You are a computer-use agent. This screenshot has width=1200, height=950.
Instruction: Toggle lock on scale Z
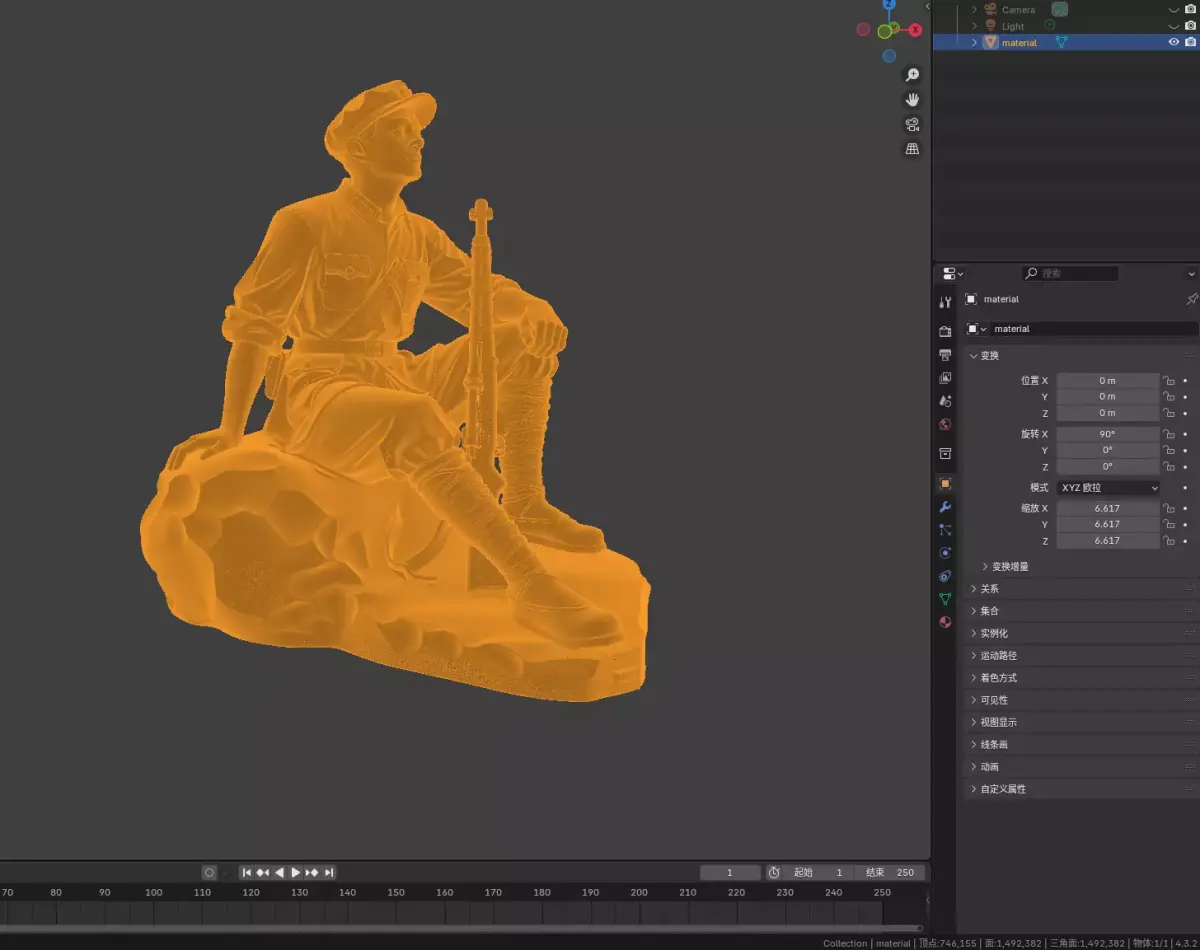(1168, 541)
